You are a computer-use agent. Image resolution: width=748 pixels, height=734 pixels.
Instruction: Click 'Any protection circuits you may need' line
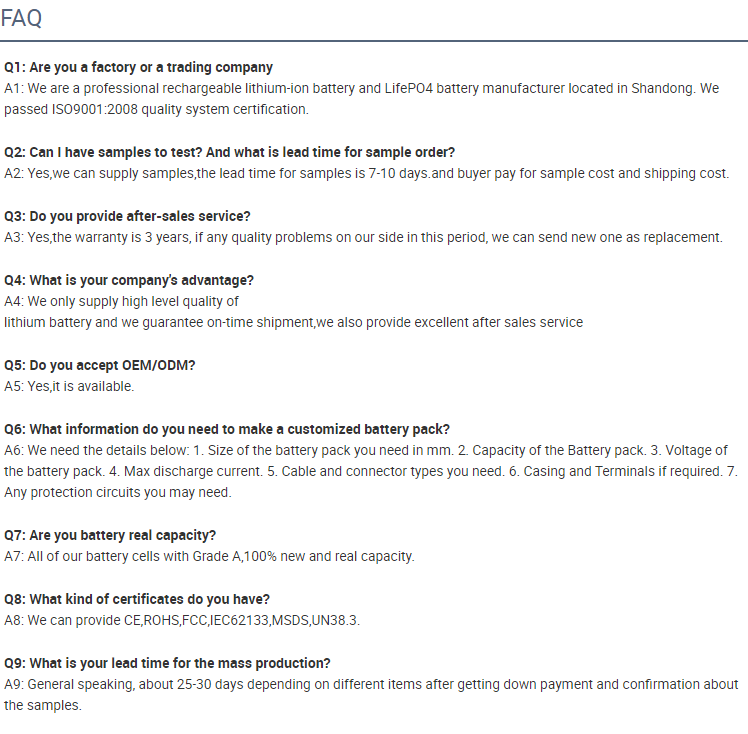coord(118,492)
